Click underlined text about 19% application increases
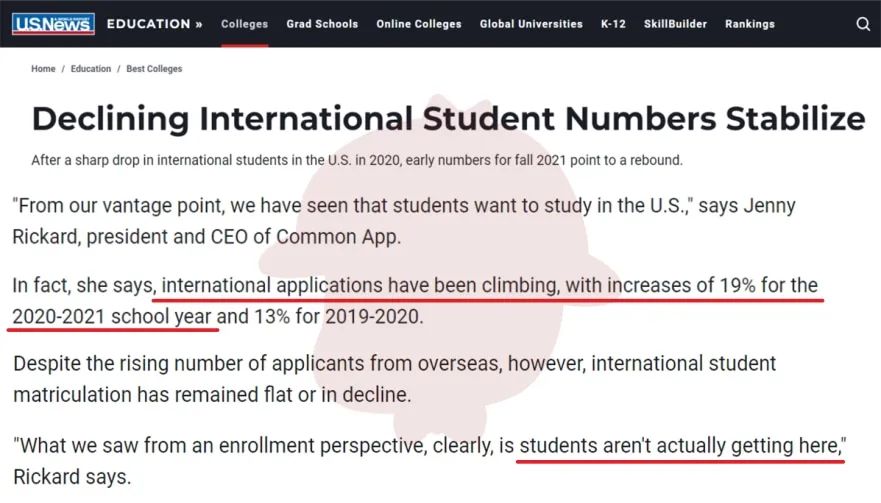Screen dimensions: 881x503 click(x=490, y=286)
